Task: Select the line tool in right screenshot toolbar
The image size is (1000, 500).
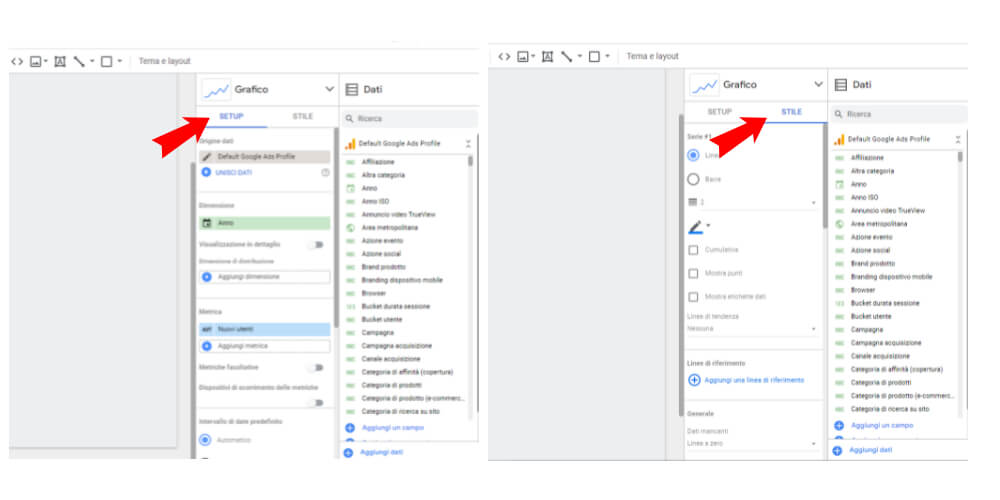Action: pyautogui.click(x=566, y=57)
